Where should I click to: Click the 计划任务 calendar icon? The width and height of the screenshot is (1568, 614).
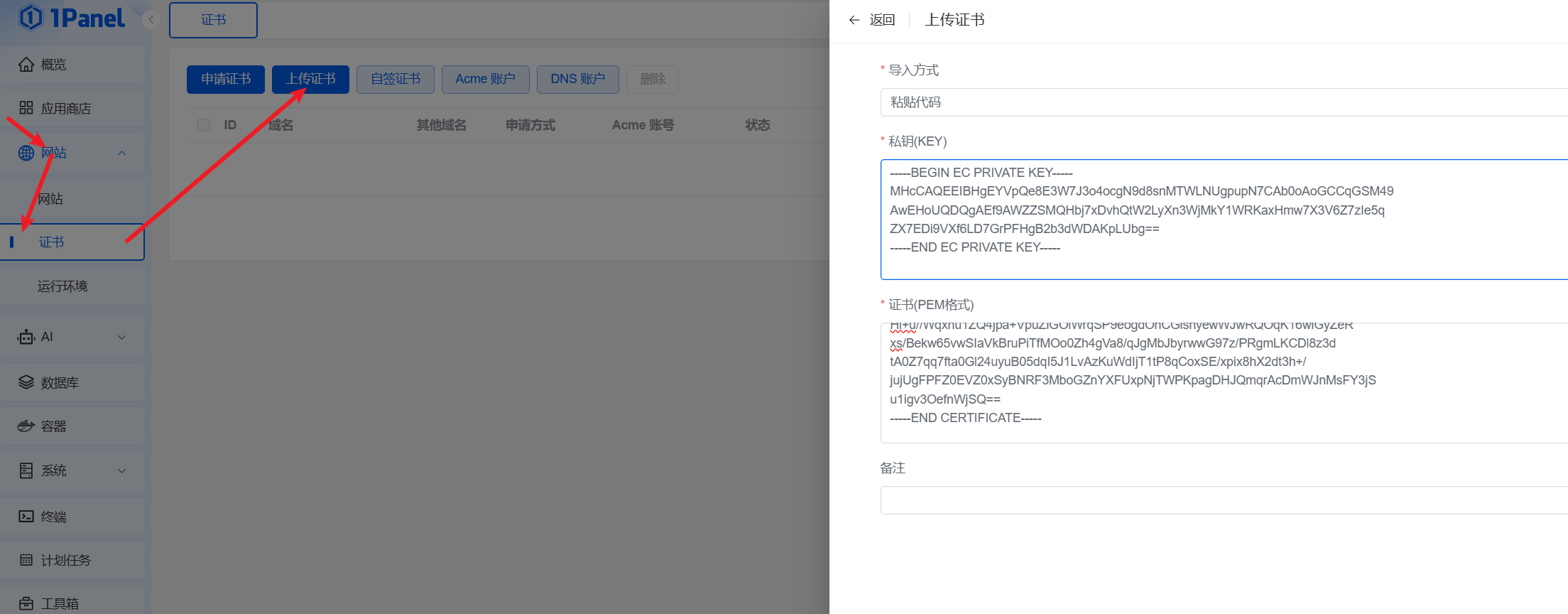pyautogui.click(x=26, y=560)
